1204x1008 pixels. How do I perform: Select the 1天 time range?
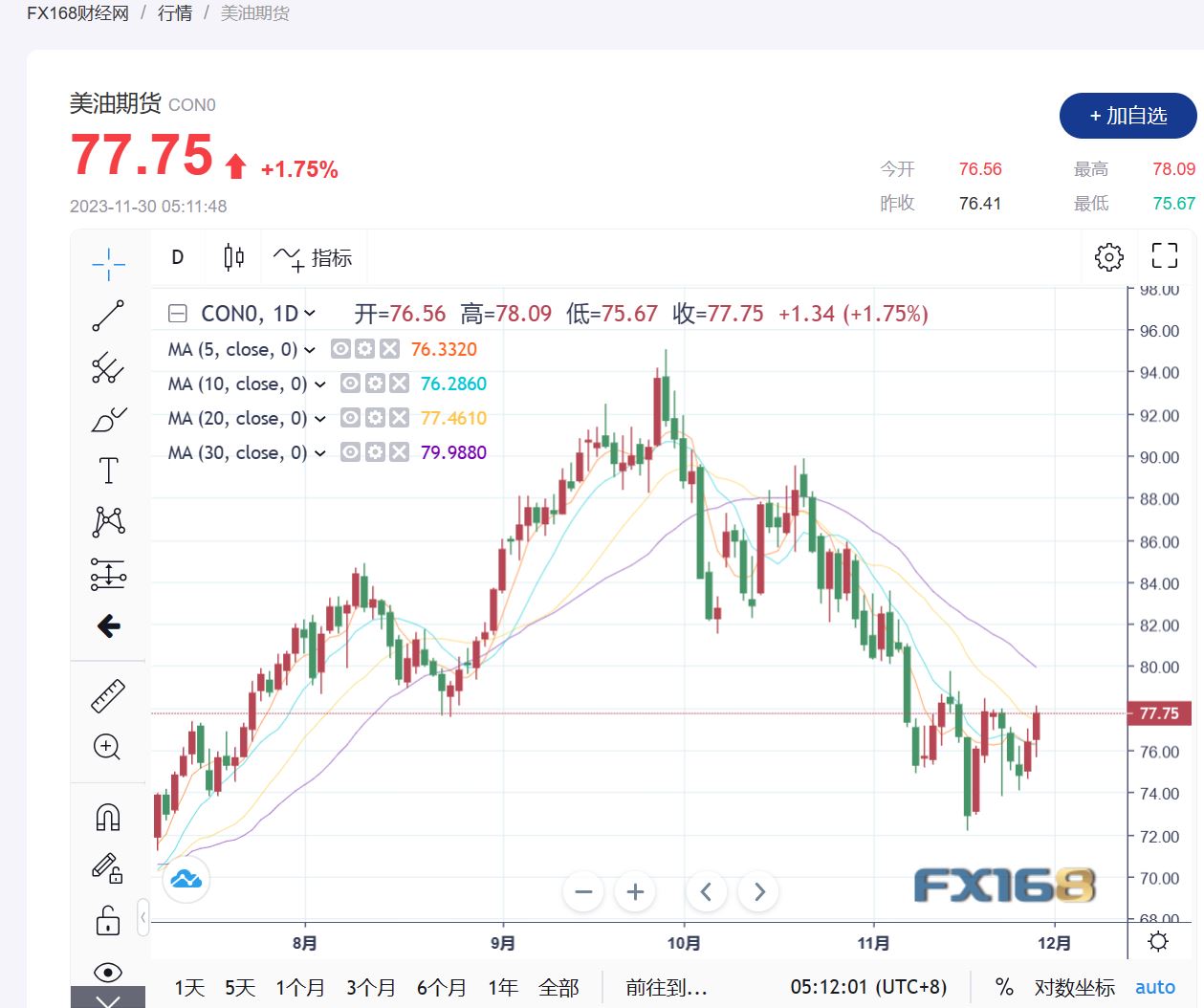click(x=189, y=988)
